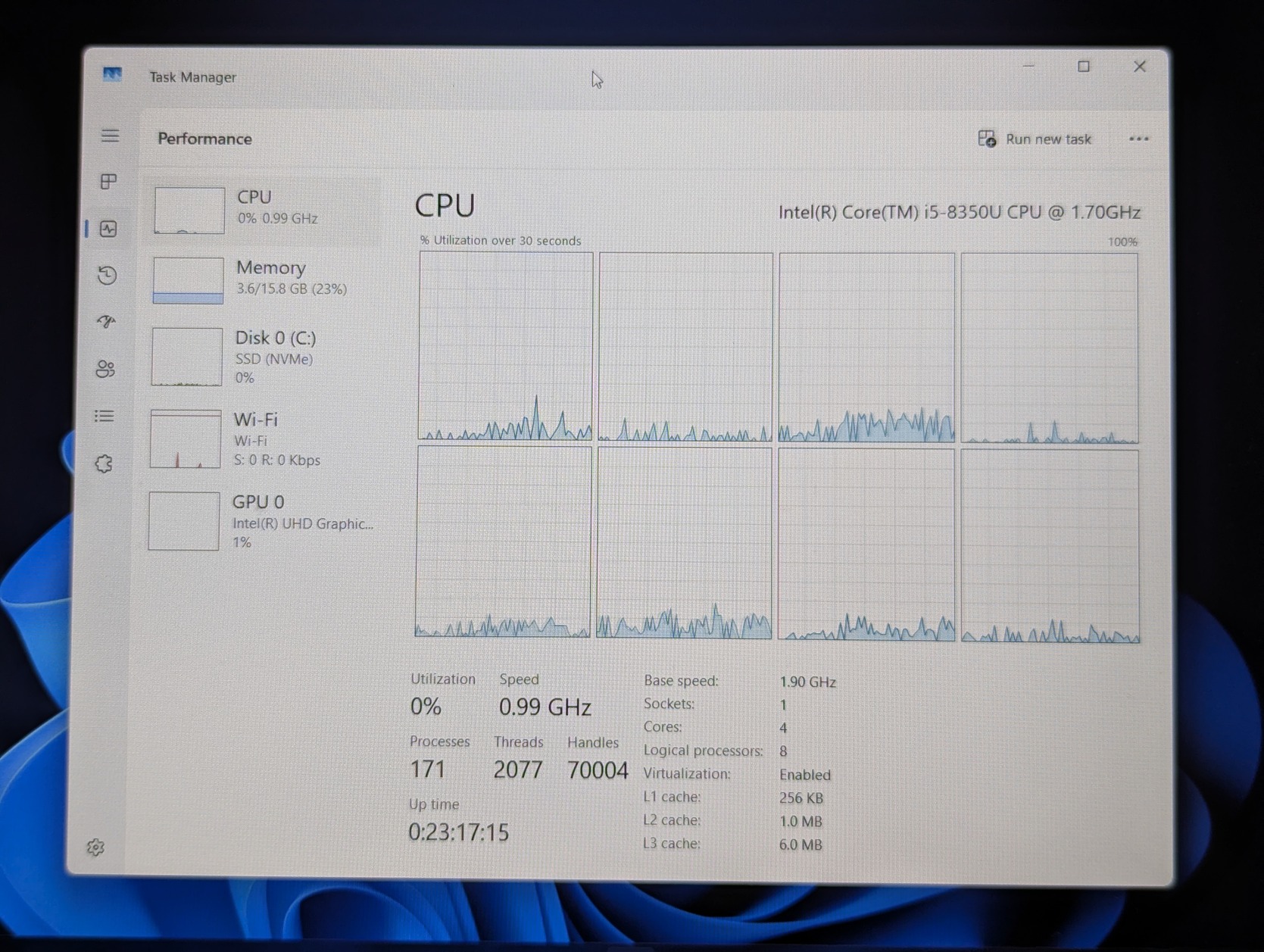This screenshot has width=1264, height=952.
Task: Open the Details page icon
Action: 105,416
